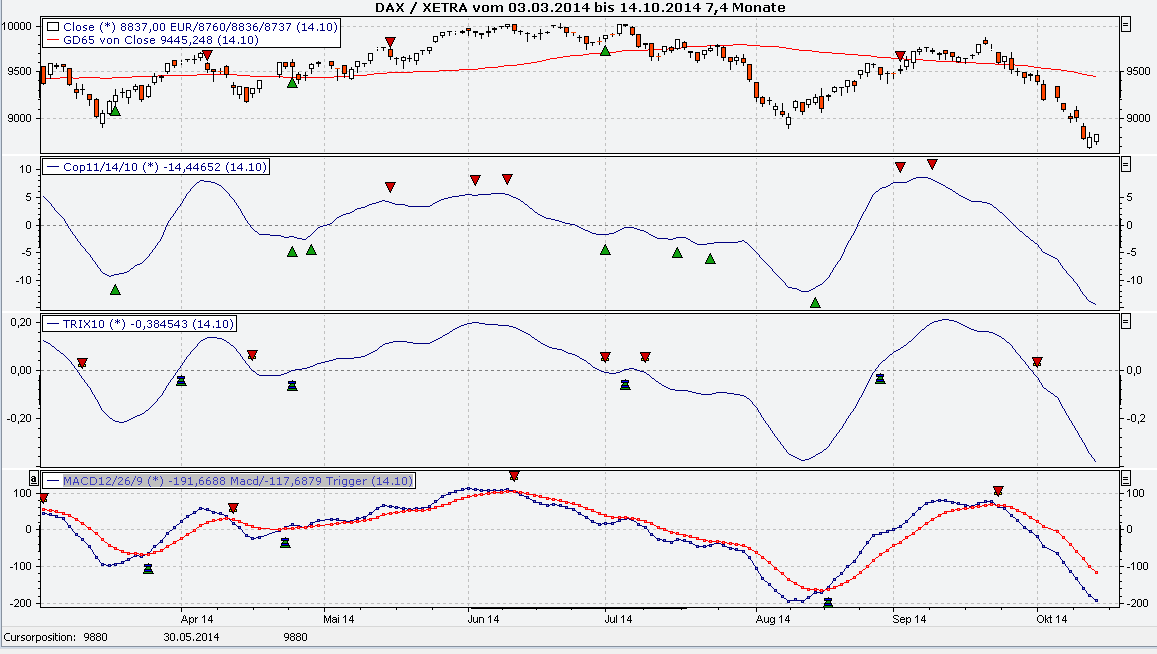
Task: Click the 'Aug 14' time axis label
Action: coord(773,619)
